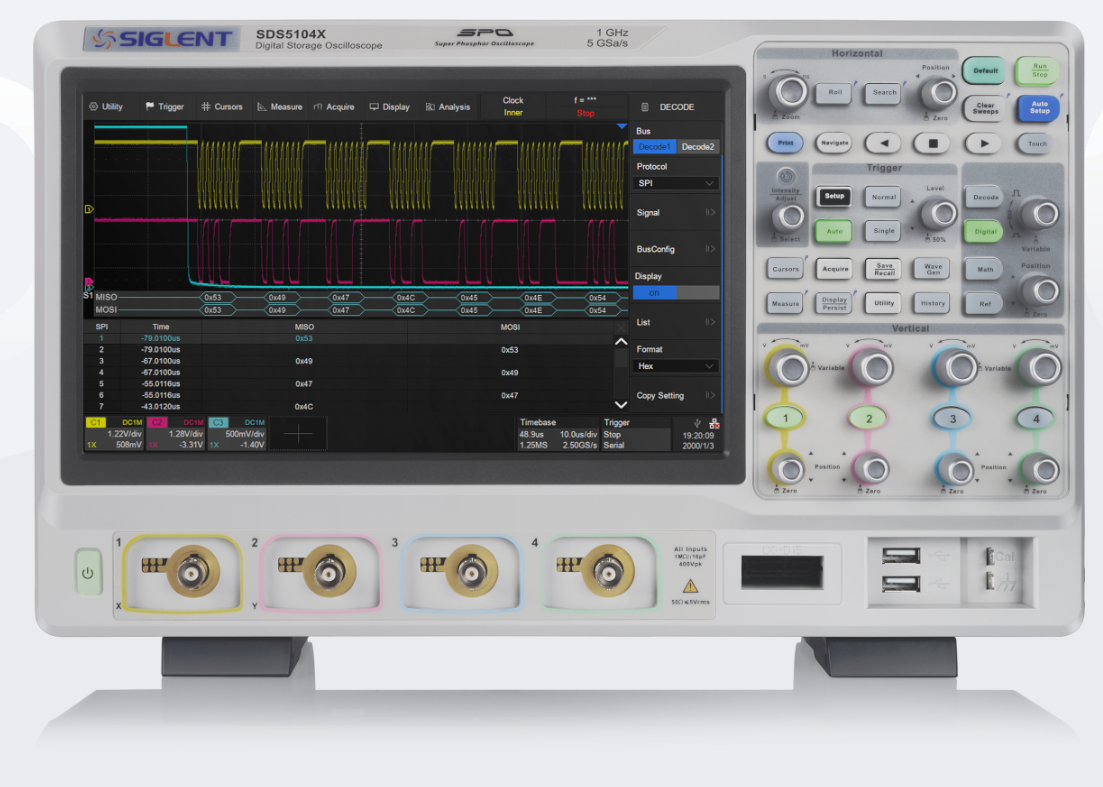The width and height of the screenshot is (1103, 787).
Task: Toggle yellow channel 1 button
Action: point(785,418)
